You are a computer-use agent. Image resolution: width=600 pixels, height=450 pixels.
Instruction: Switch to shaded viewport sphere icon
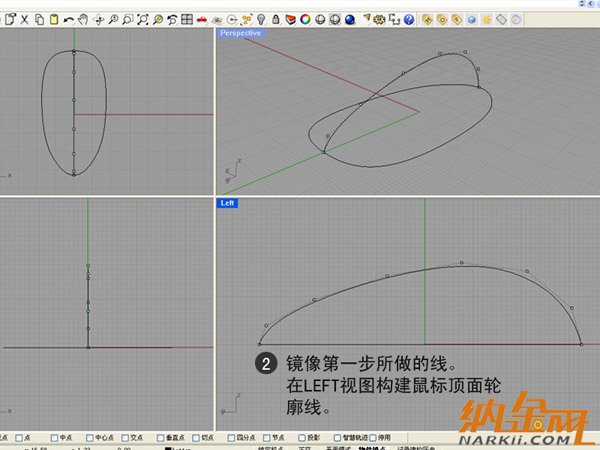(x=320, y=19)
